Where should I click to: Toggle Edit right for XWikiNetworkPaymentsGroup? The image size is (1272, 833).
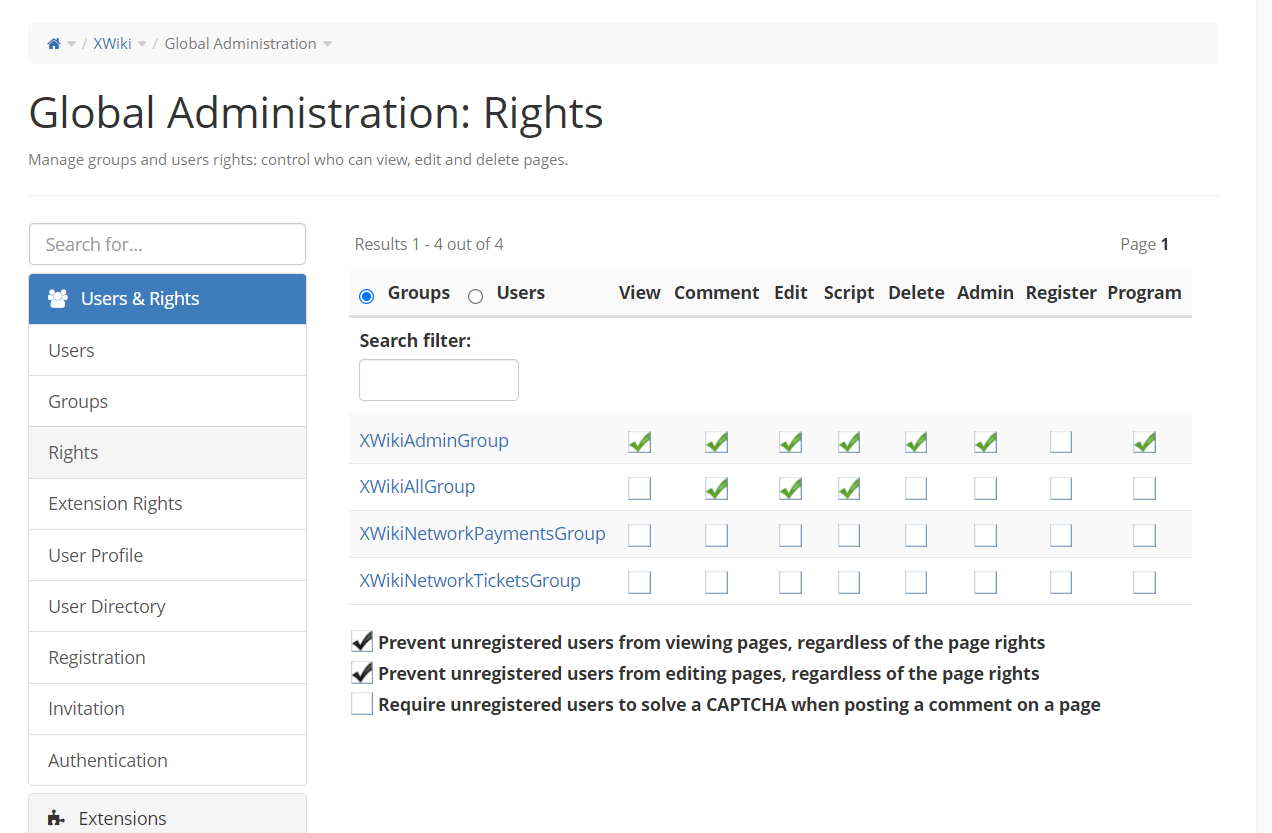[791, 535]
